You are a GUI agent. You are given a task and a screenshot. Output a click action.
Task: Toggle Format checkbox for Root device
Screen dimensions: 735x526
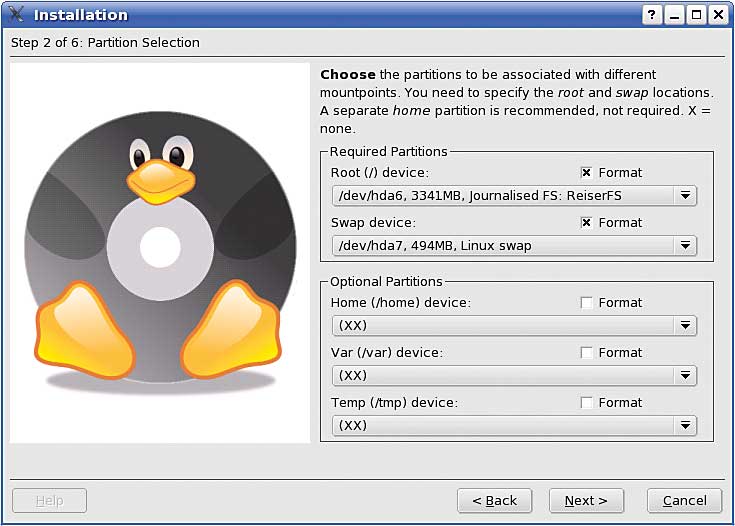tap(586, 173)
